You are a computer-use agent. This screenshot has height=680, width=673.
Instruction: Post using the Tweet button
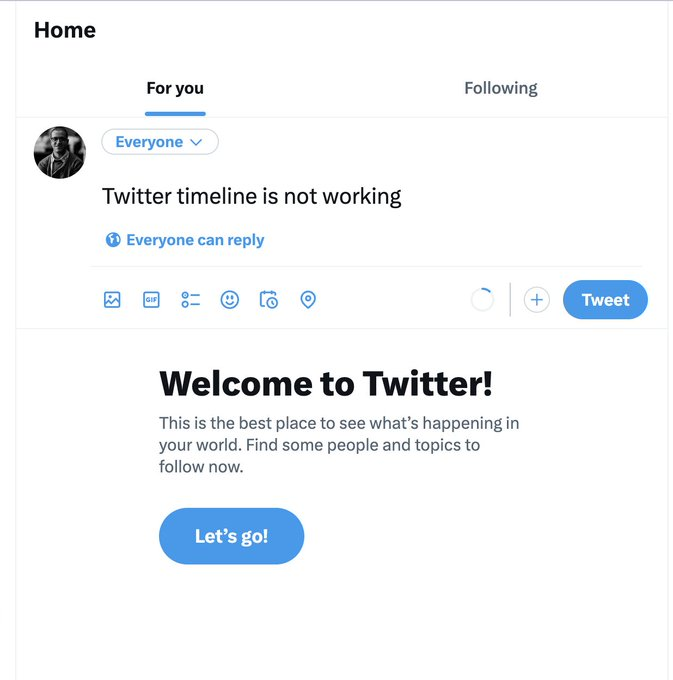(x=605, y=300)
